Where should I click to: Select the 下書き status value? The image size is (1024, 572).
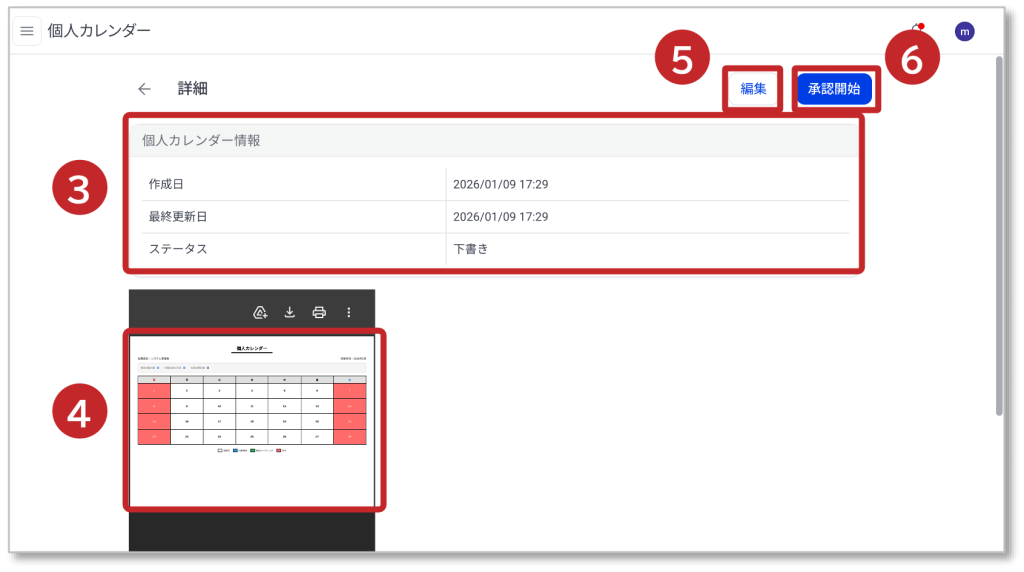coord(470,249)
